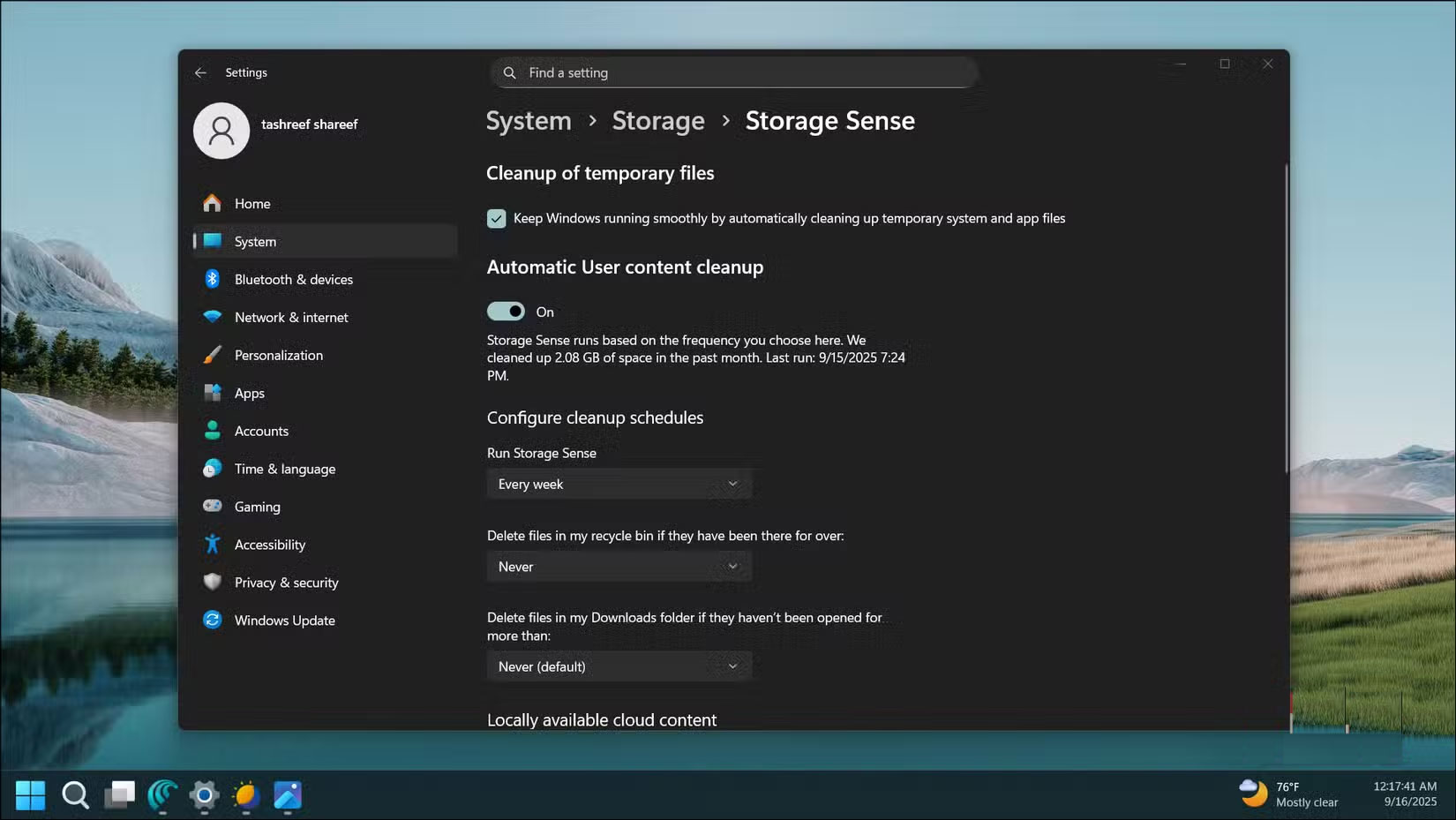
Task: Open Network & internet settings icon
Action: tap(213, 317)
